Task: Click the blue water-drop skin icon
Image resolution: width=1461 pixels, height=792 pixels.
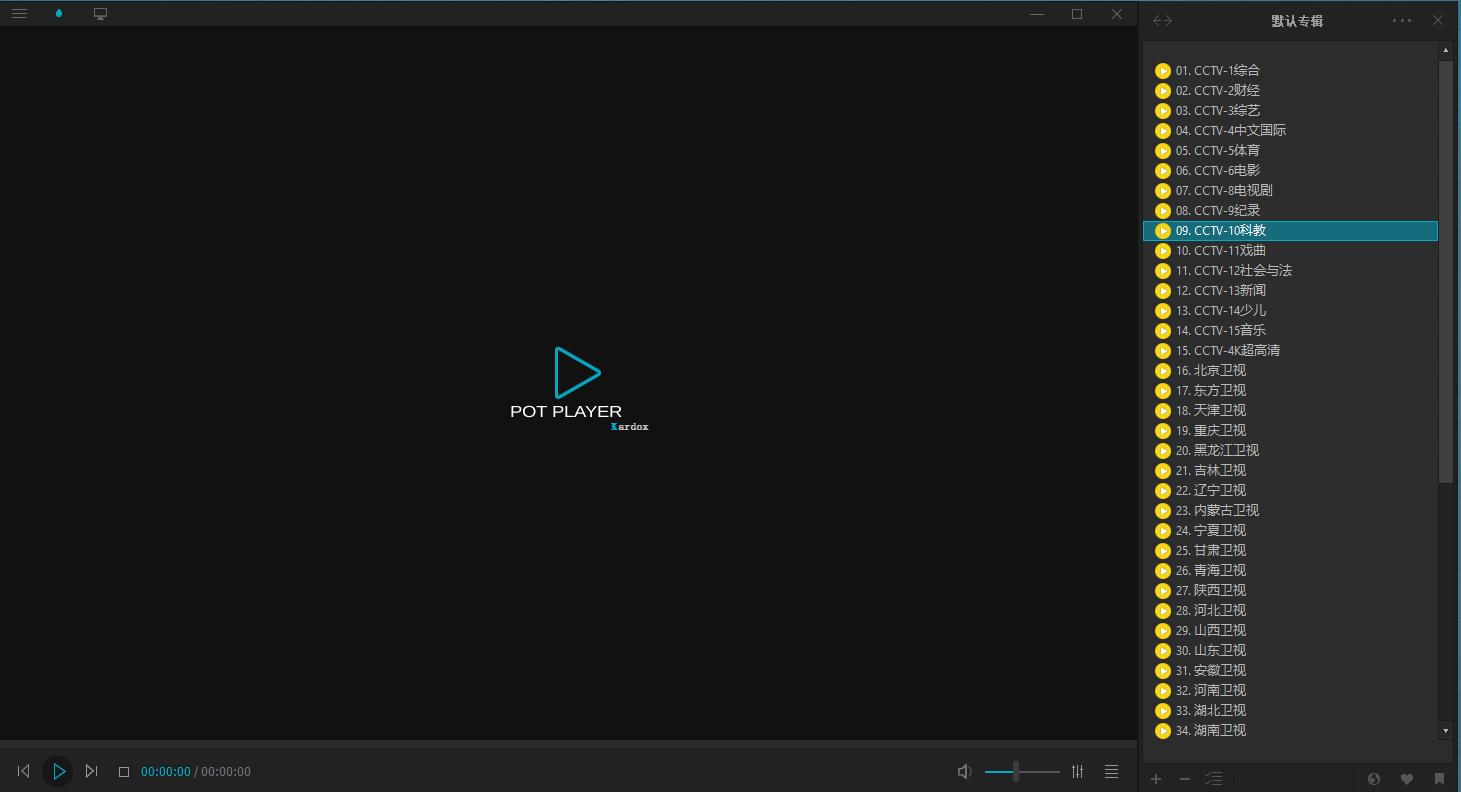Action: coord(59,14)
